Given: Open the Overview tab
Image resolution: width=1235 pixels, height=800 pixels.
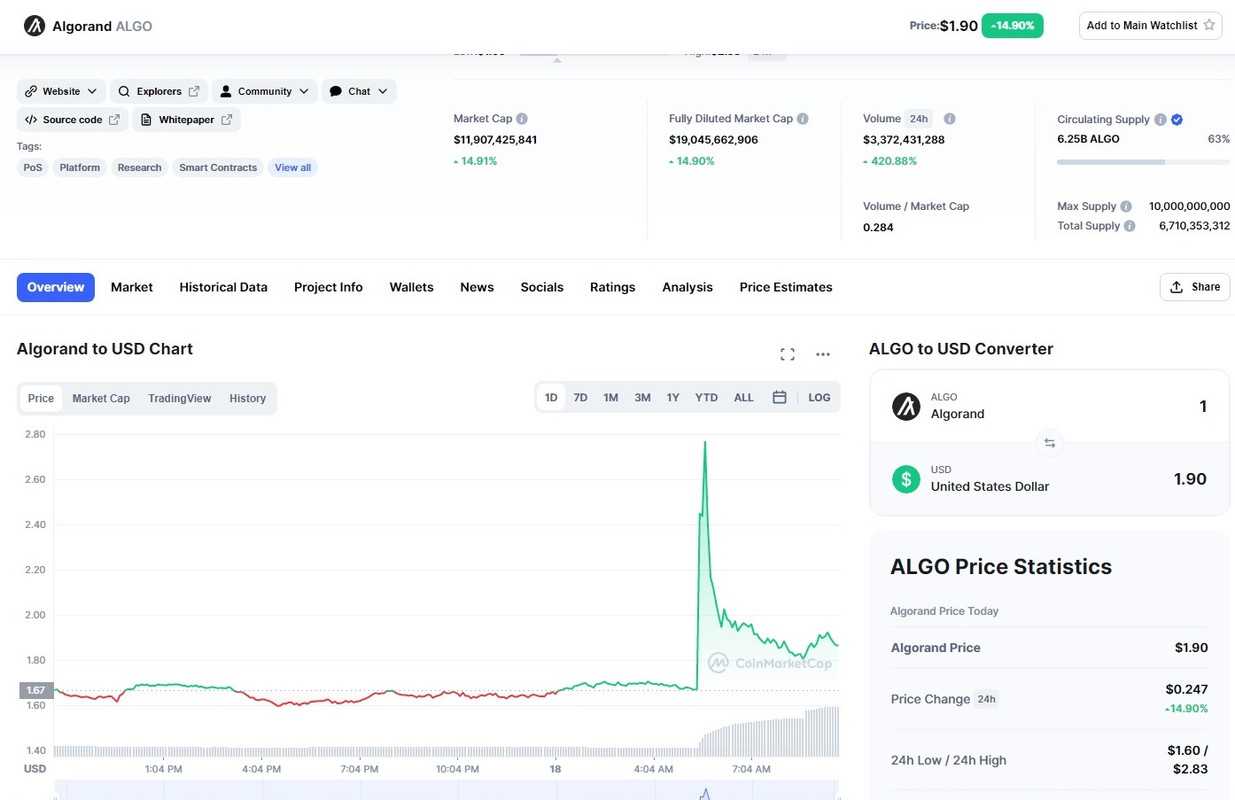Looking at the screenshot, I should point(56,287).
